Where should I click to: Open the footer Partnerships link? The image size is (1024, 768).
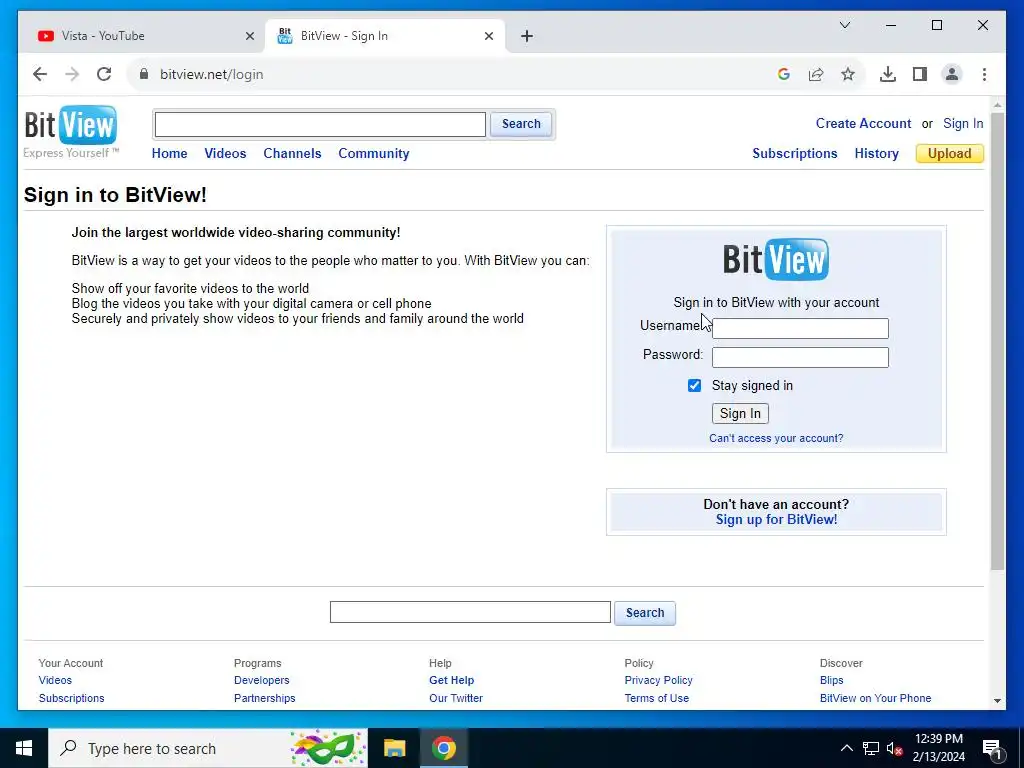coord(264,698)
